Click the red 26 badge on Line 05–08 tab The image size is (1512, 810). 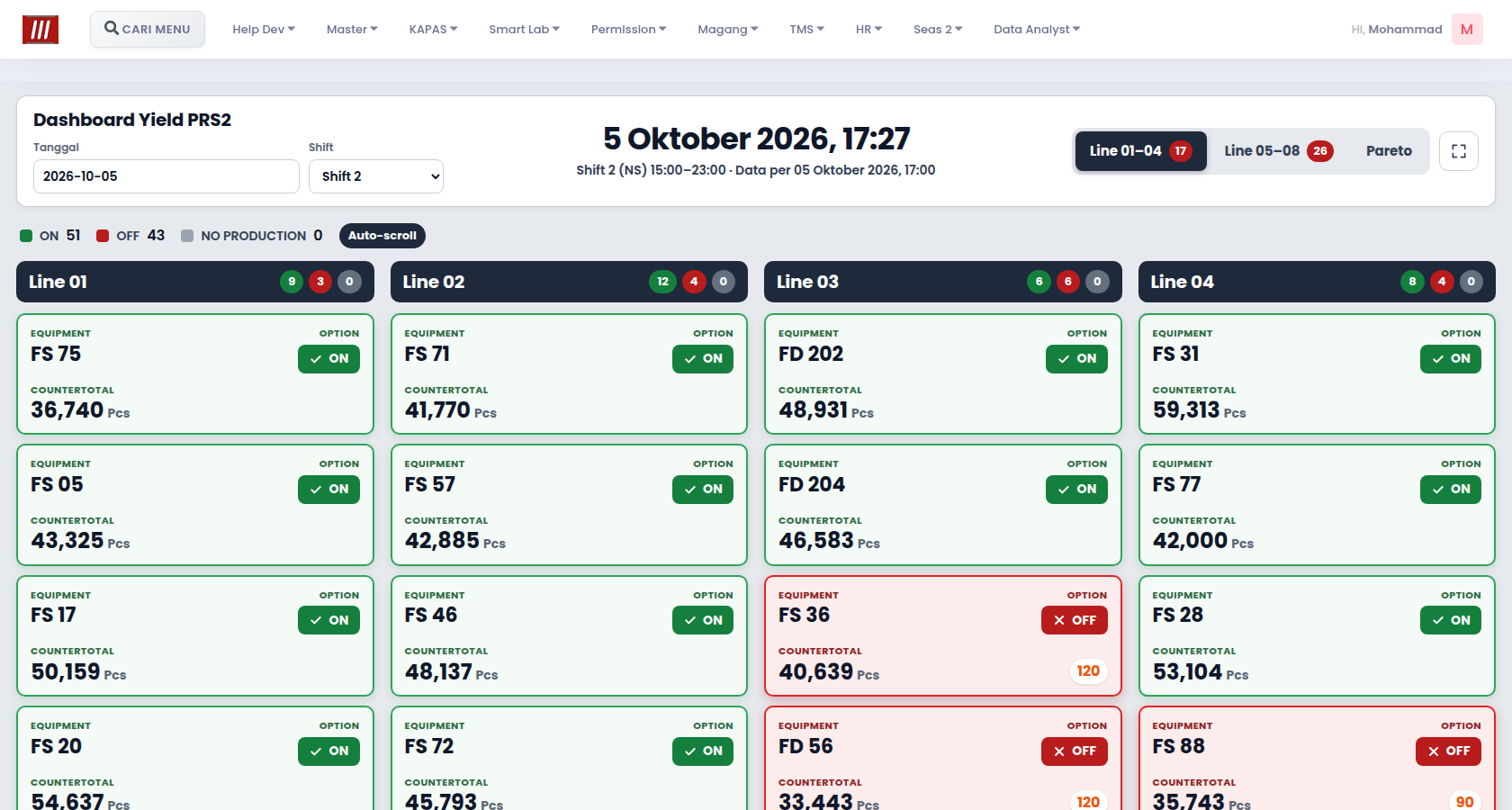pyautogui.click(x=1320, y=151)
